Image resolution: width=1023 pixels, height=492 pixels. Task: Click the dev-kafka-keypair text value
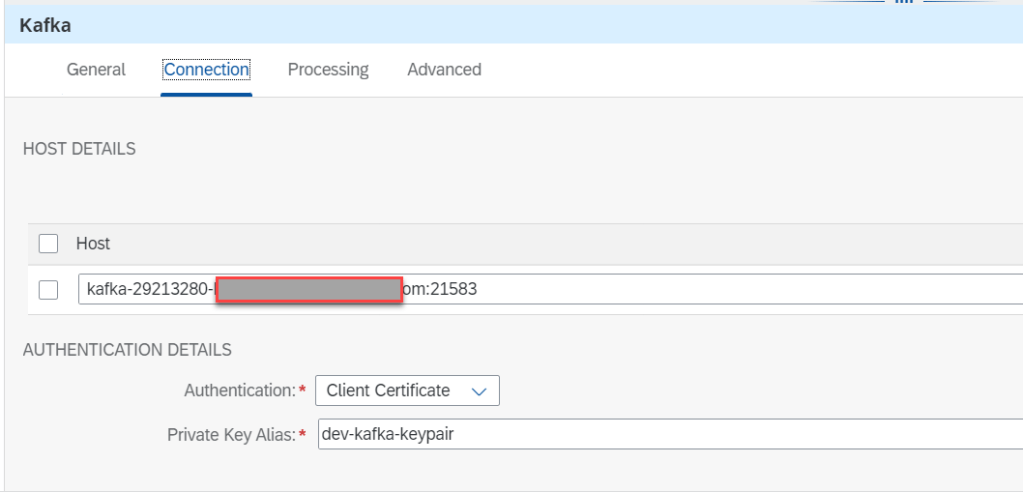pyautogui.click(x=383, y=435)
